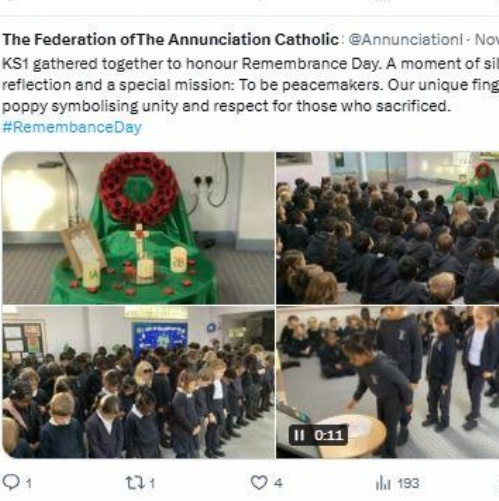The height and width of the screenshot is (501, 499).
Task: Pause the video at 0:11
Action: tap(299, 435)
